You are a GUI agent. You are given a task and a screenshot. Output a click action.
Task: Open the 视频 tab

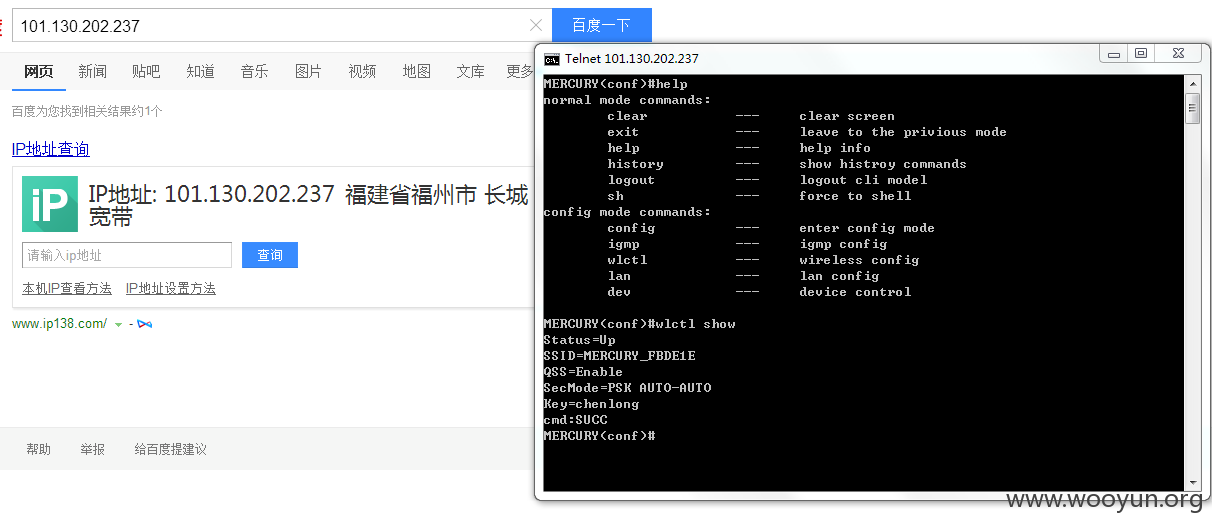(362, 71)
